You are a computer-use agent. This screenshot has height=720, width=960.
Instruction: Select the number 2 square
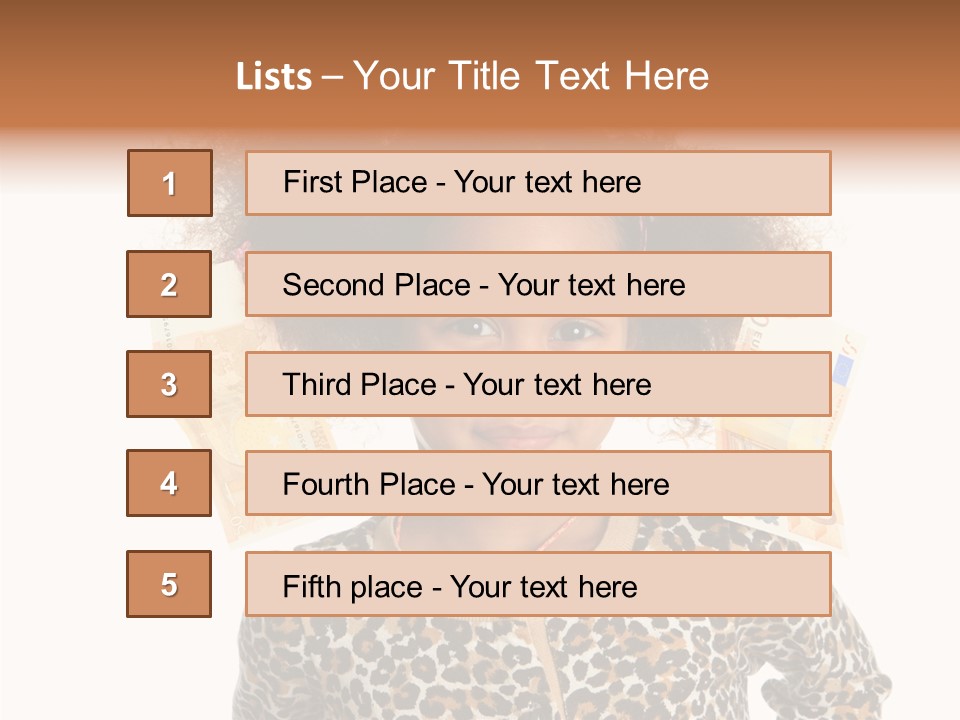click(169, 284)
